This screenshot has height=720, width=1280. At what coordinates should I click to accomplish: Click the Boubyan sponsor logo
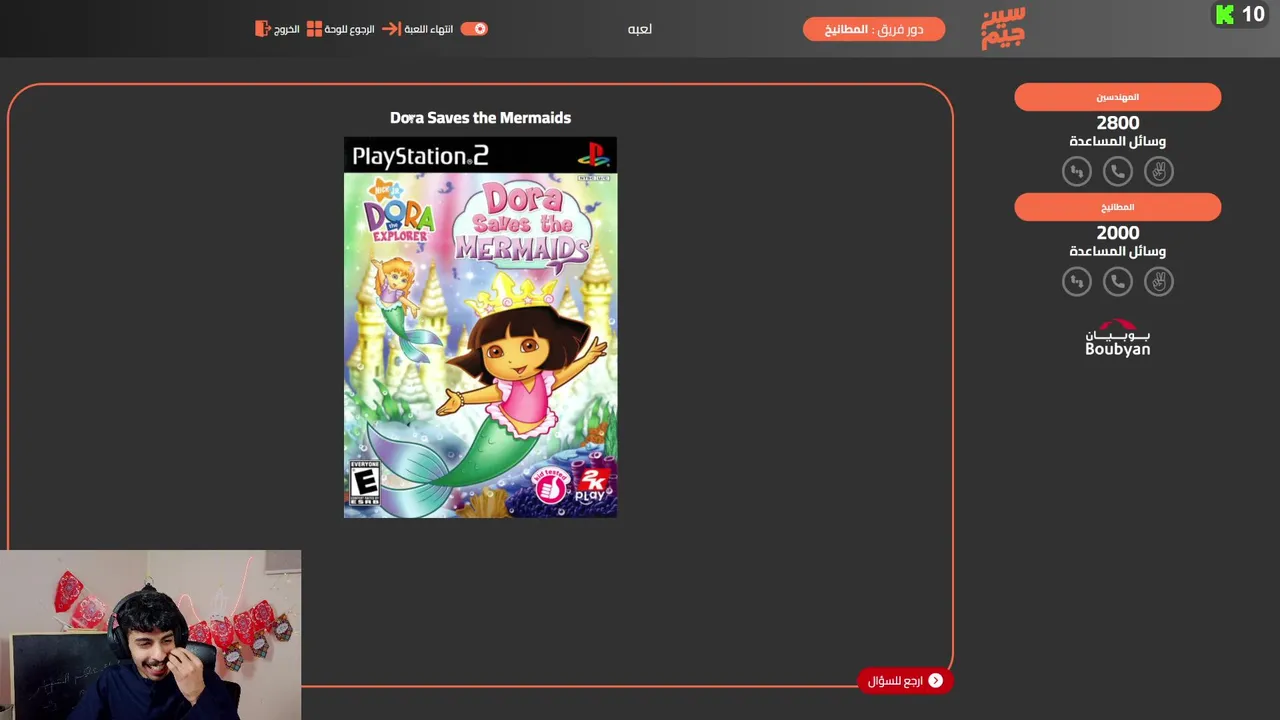click(x=1118, y=338)
